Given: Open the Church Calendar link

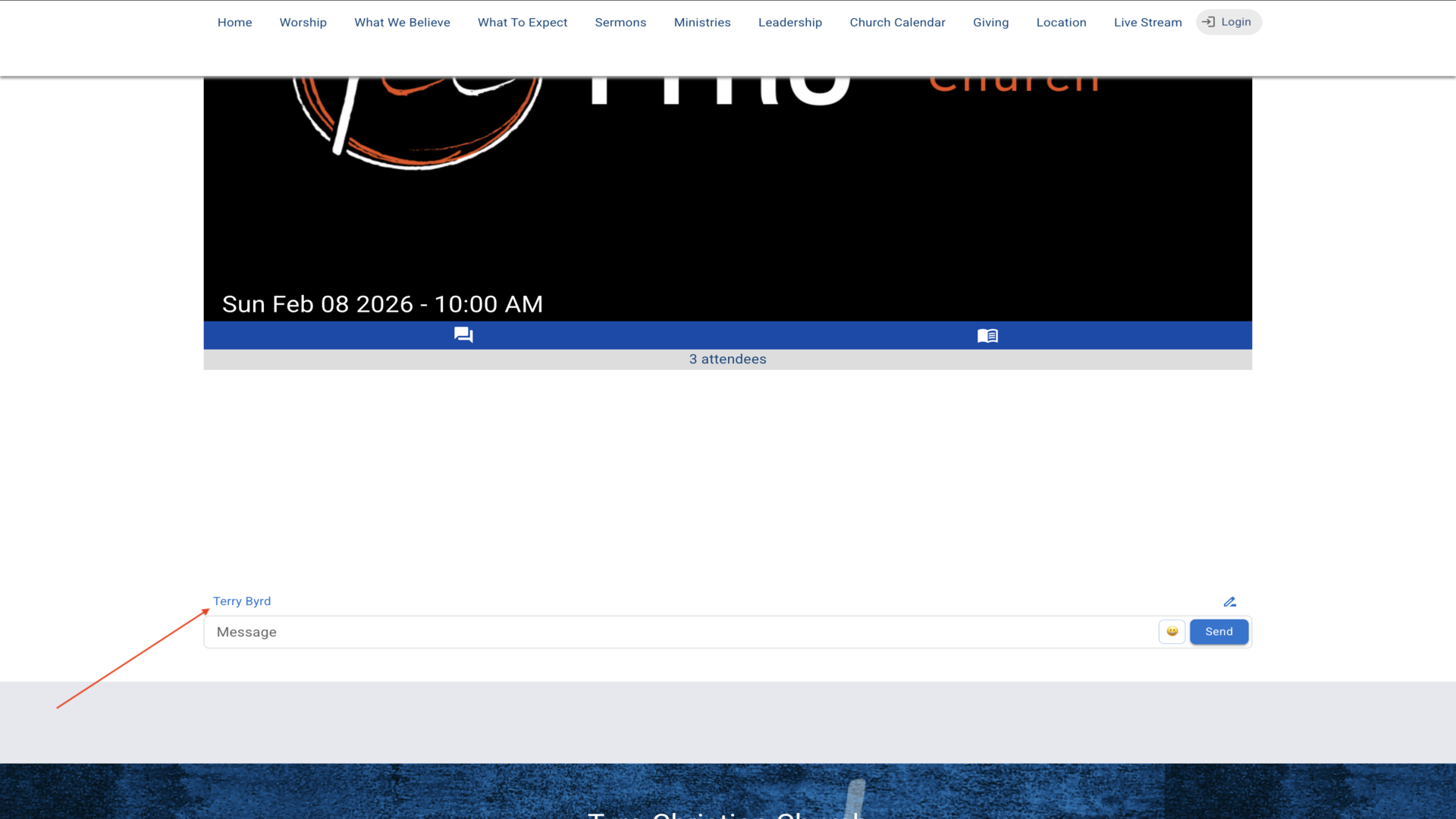Looking at the screenshot, I should [897, 23].
